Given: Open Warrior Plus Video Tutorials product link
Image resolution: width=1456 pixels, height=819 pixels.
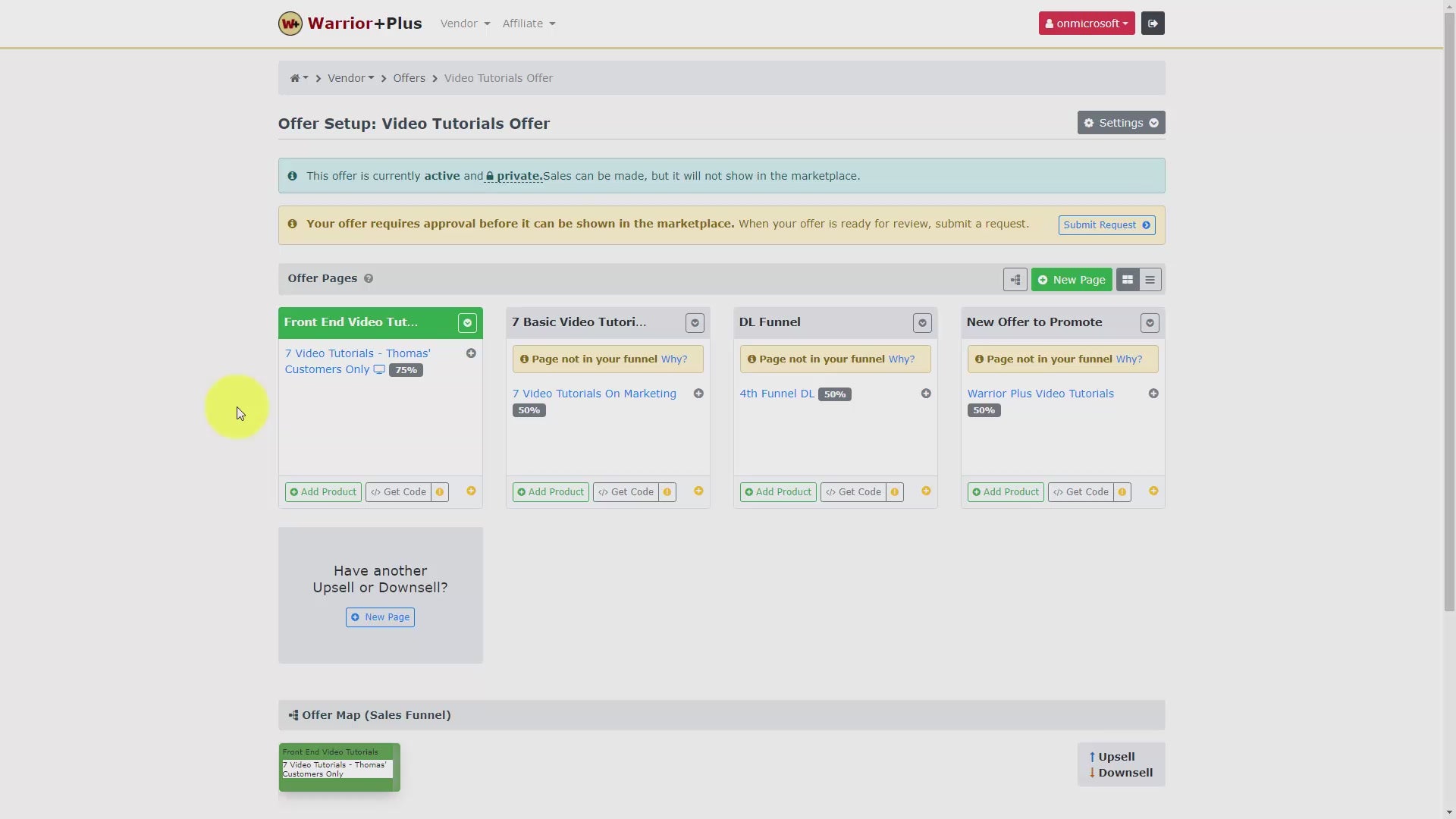Looking at the screenshot, I should (1040, 394).
